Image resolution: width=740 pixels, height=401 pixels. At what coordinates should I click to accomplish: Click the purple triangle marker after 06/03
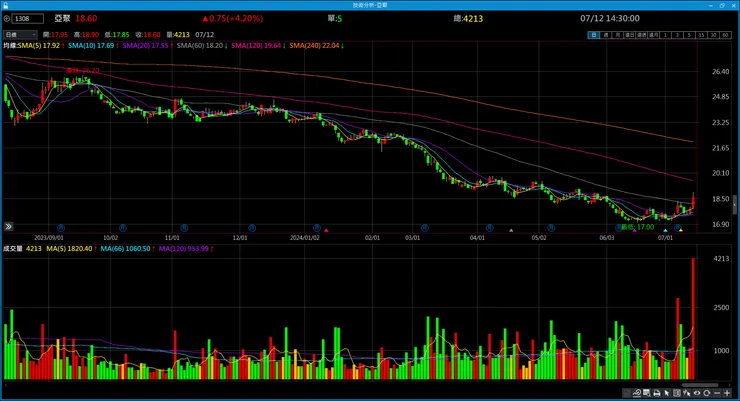pyautogui.click(x=634, y=230)
